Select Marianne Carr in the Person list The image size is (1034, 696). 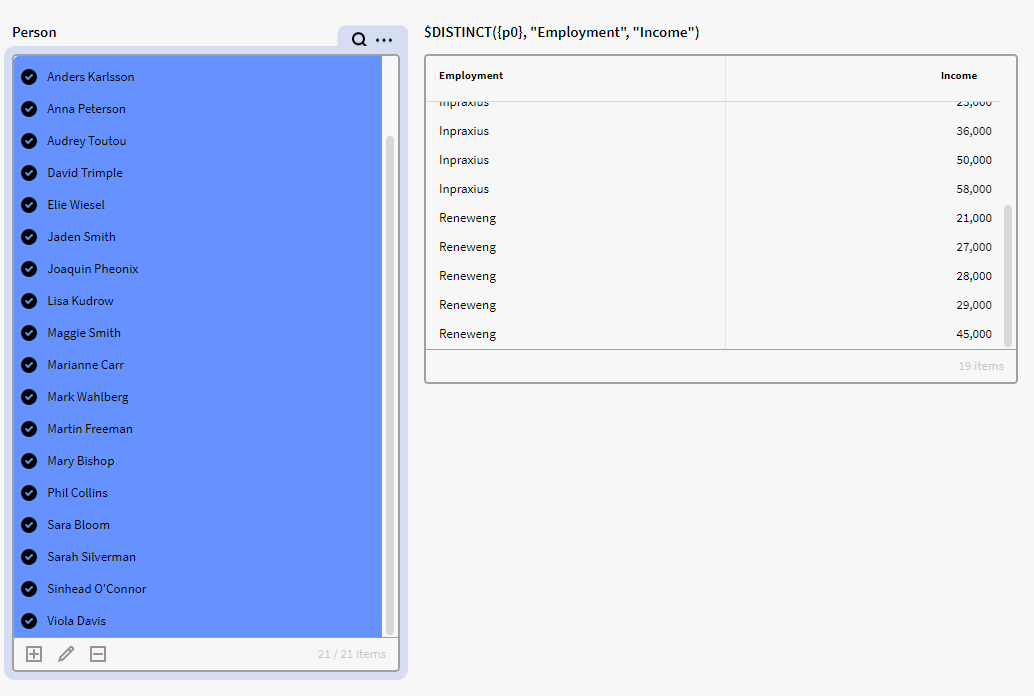point(86,365)
